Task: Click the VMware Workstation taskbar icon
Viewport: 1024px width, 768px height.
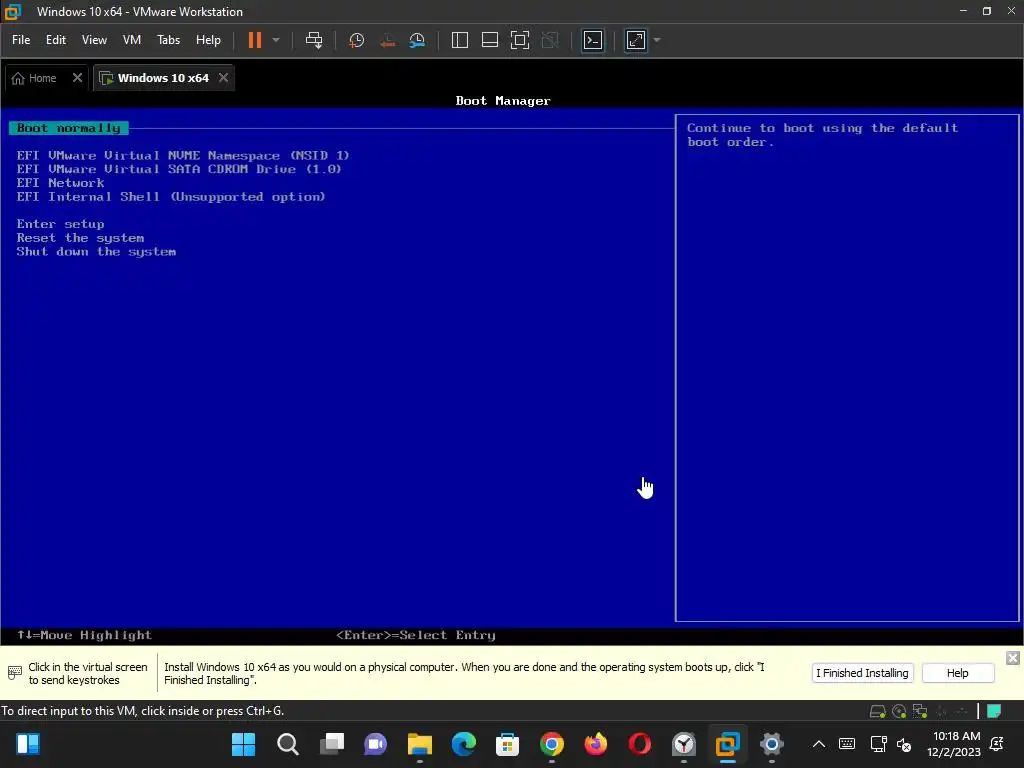Action: 728,744
